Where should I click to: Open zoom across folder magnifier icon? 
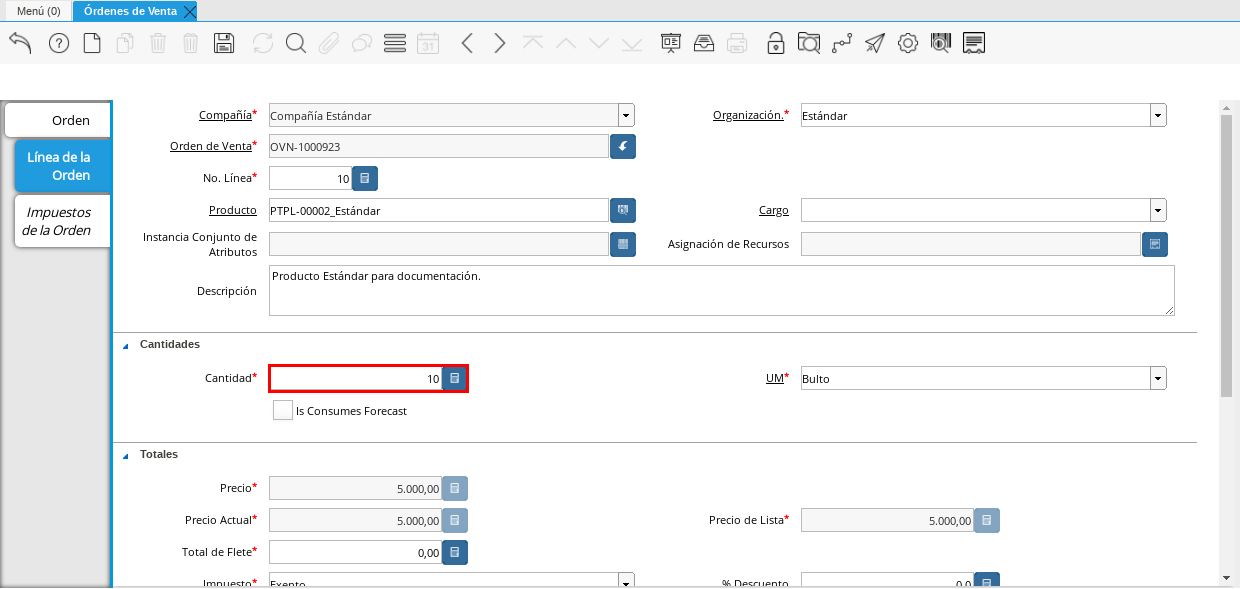(809, 43)
